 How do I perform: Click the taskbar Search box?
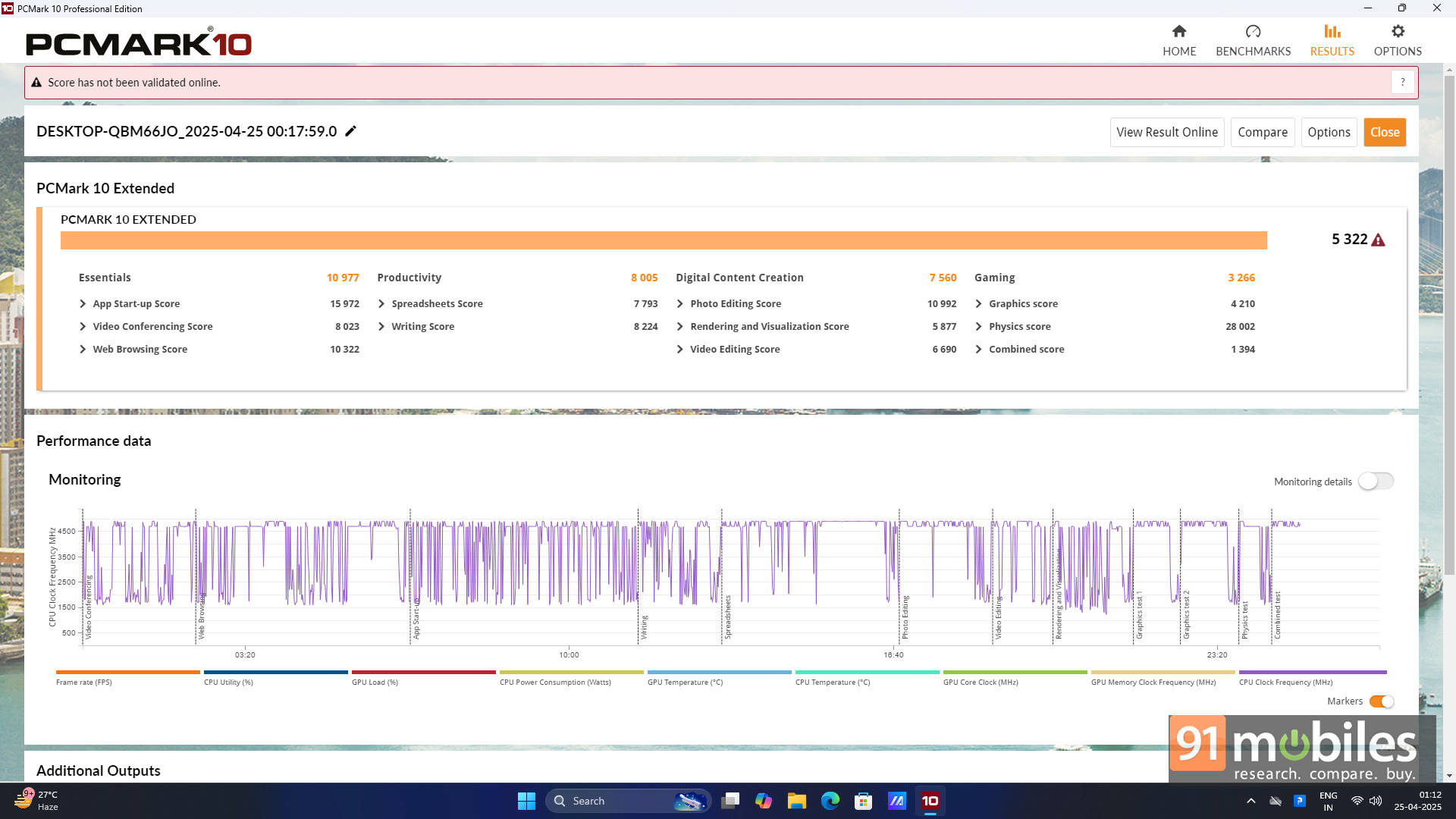point(628,801)
